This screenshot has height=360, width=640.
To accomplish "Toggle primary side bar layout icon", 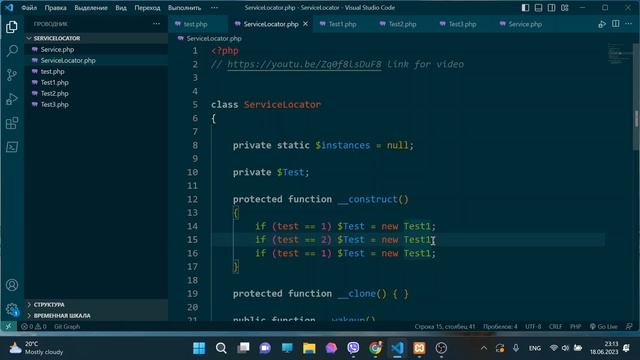I will click(x=526, y=8).
